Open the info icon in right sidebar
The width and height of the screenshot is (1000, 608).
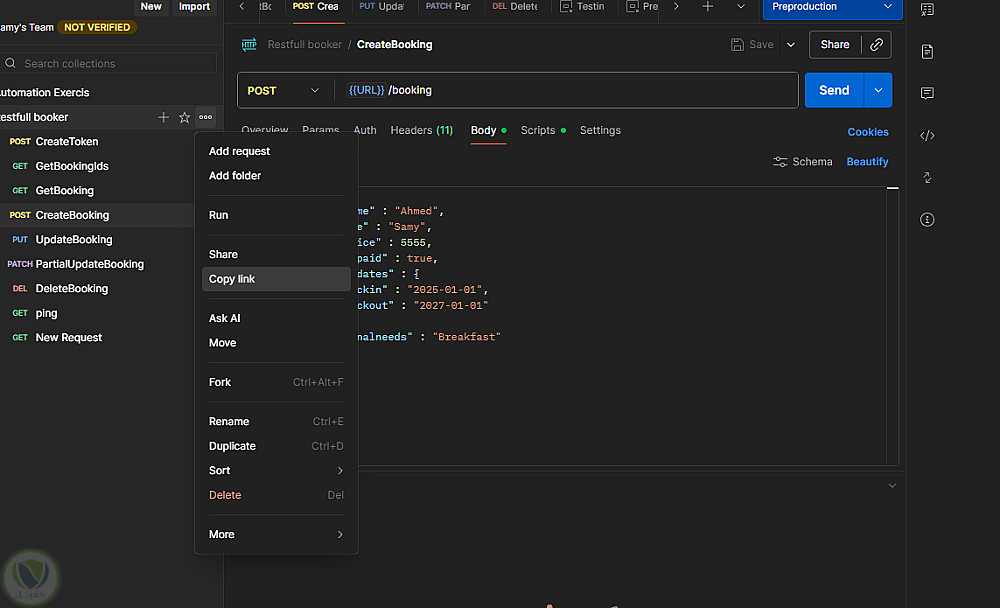[x=927, y=219]
